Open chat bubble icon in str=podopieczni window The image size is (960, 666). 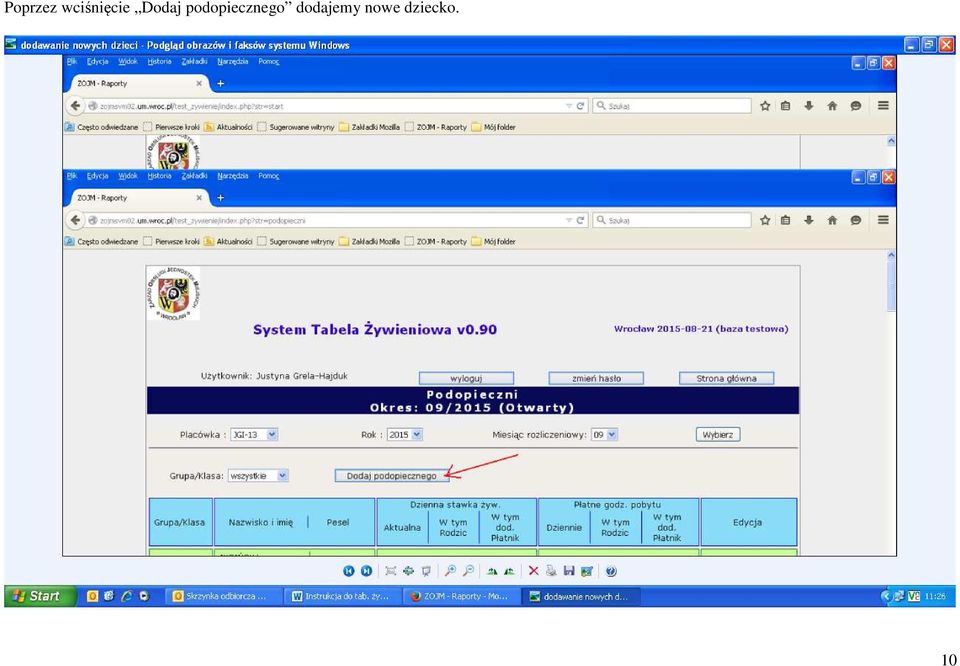click(x=855, y=220)
